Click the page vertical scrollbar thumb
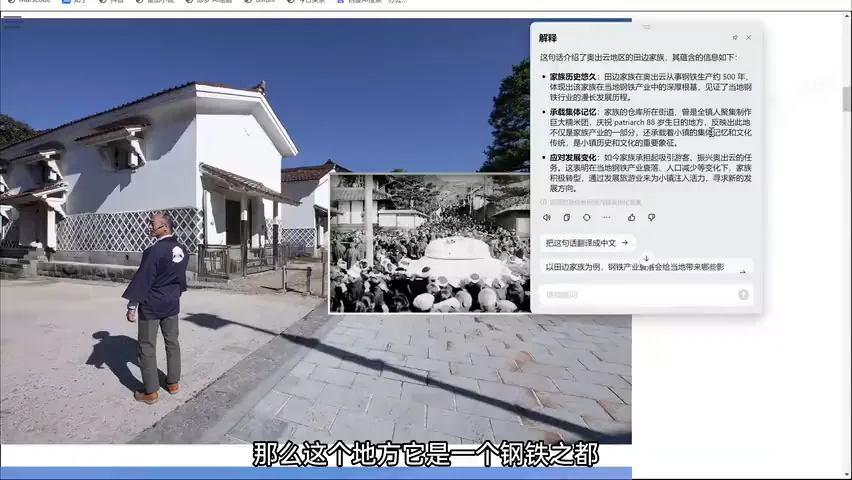 pyautogui.click(x=846, y=99)
